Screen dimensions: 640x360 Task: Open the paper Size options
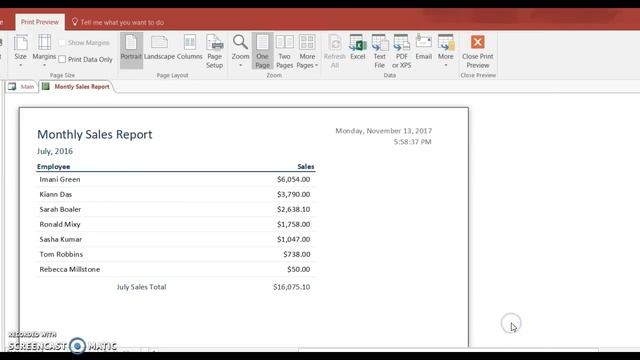point(20,51)
